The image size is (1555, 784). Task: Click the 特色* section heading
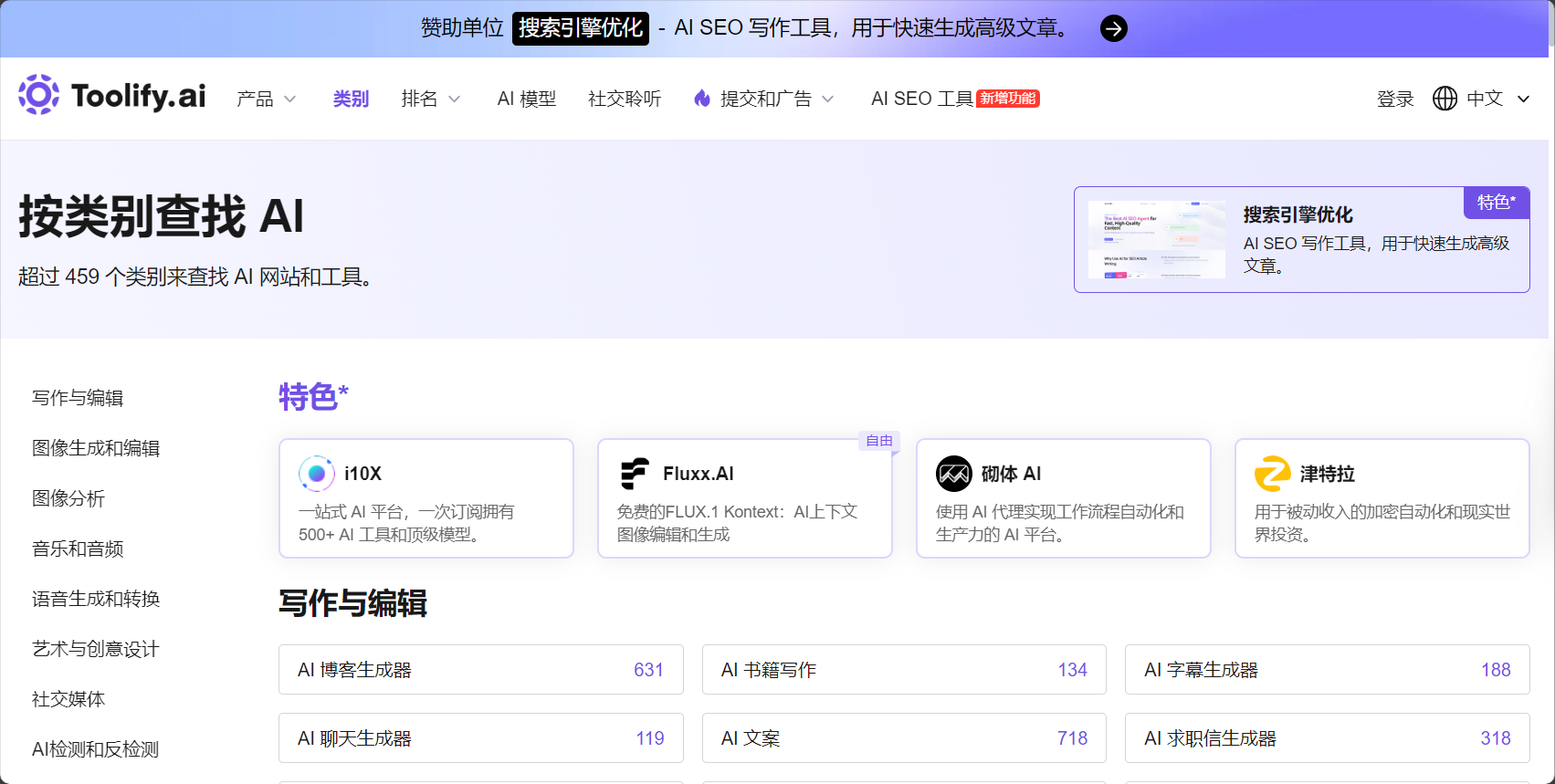(313, 397)
